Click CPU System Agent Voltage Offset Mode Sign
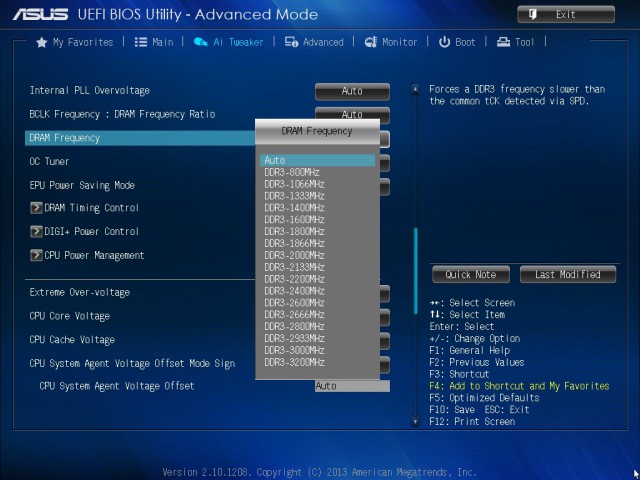Screen dimensions: 640x480 click(132, 364)
